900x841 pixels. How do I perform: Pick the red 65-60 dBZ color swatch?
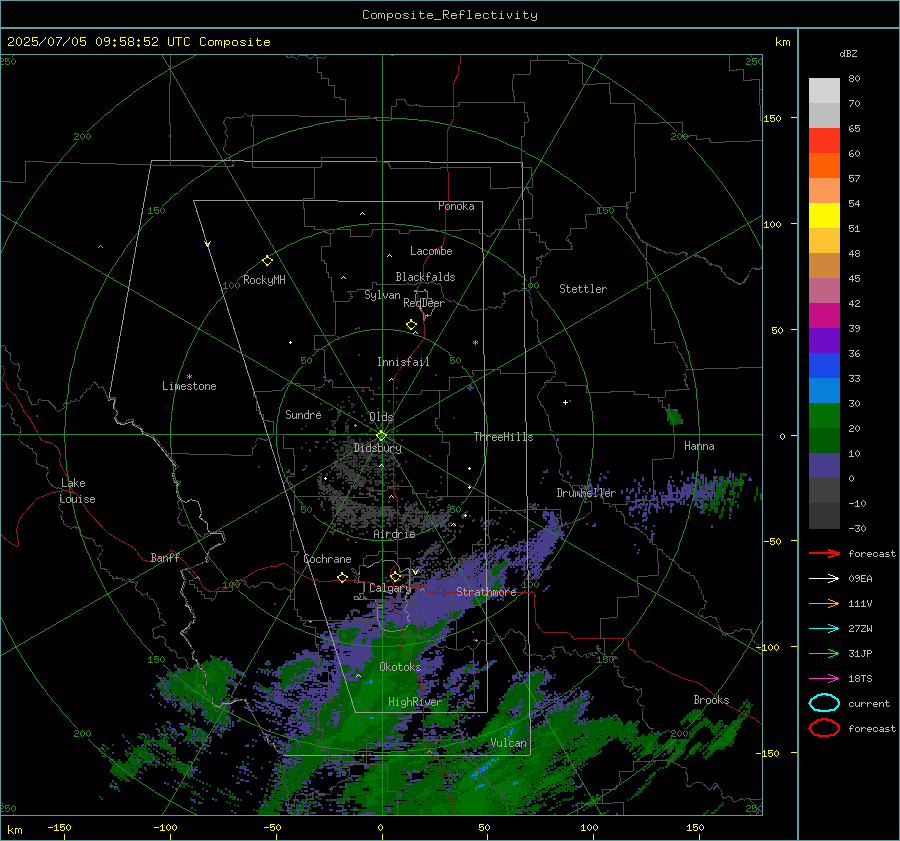[824, 141]
